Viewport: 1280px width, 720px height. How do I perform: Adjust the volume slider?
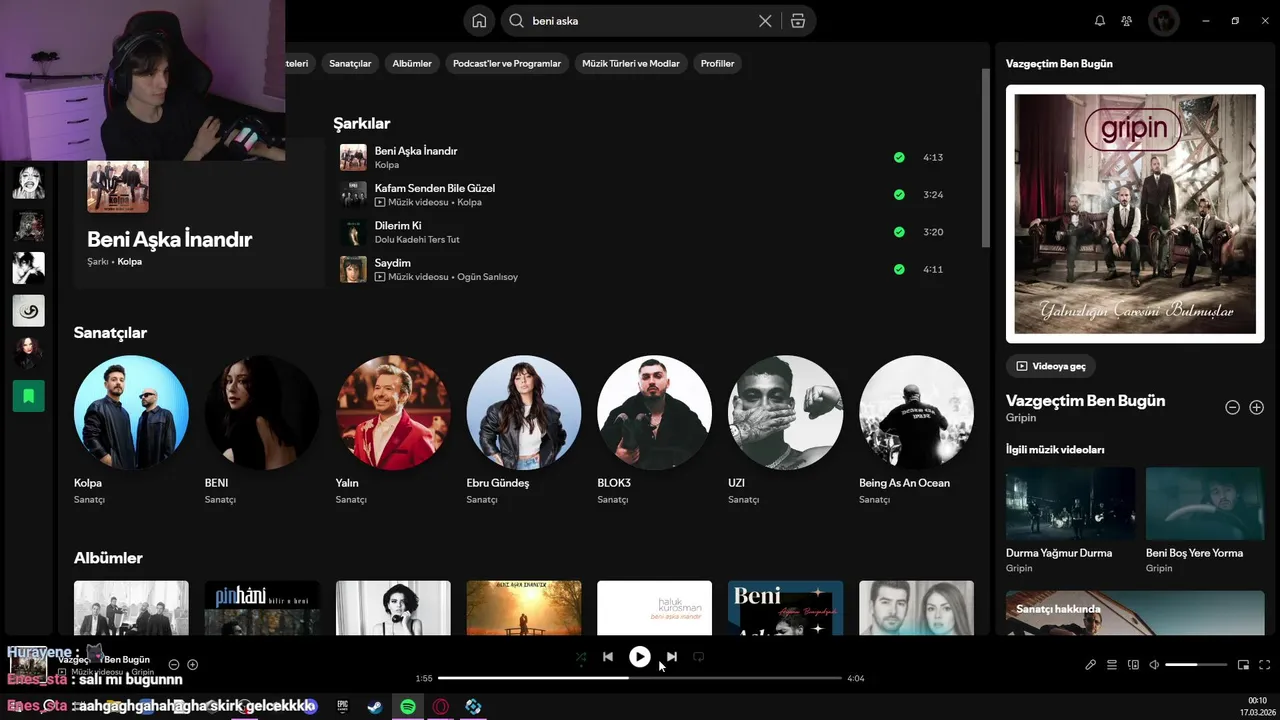click(x=1196, y=665)
